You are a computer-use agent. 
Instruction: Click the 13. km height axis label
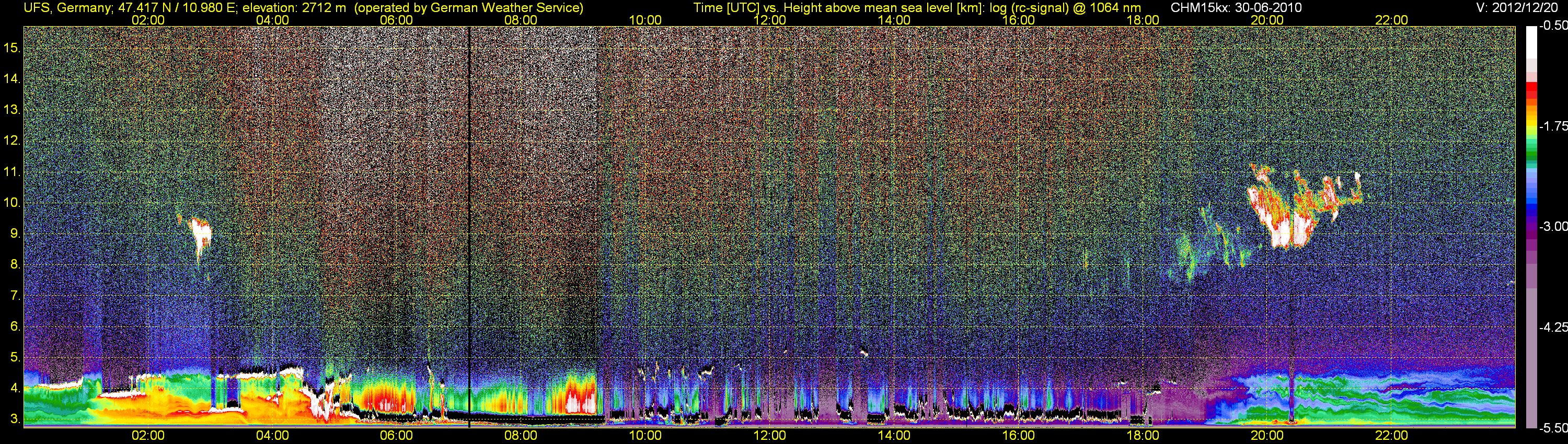(x=12, y=110)
